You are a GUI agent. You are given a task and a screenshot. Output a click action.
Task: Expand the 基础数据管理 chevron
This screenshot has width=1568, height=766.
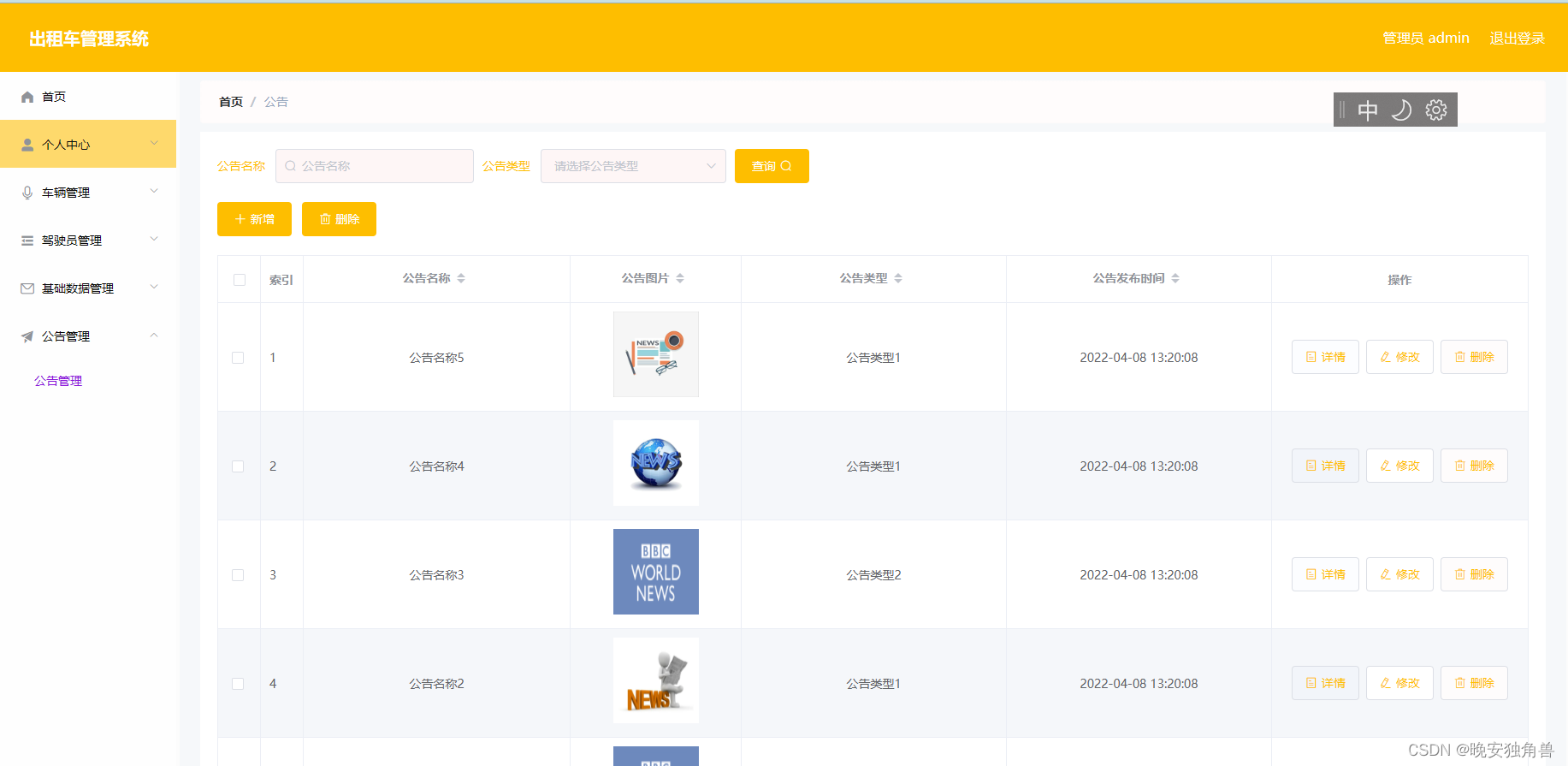tap(154, 287)
